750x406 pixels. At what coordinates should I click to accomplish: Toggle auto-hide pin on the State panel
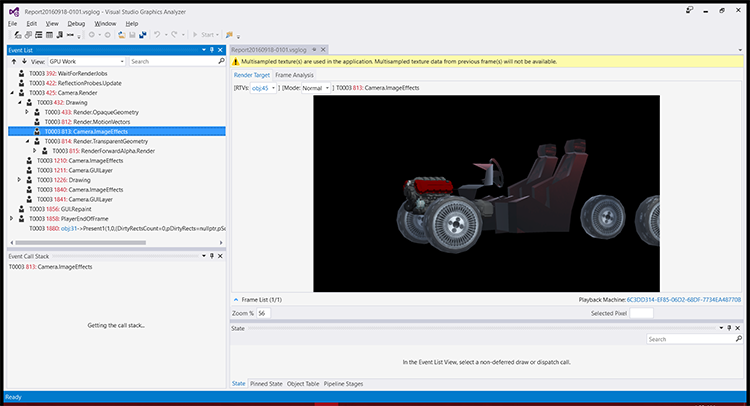pos(729,328)
